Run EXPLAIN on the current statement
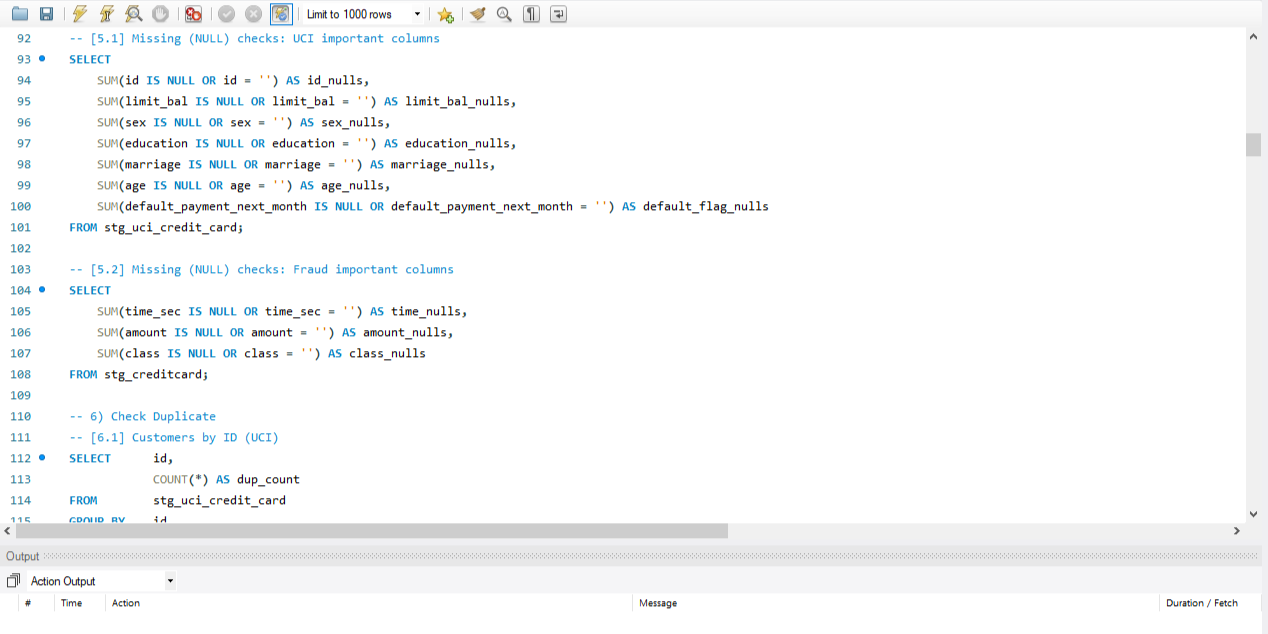The height and width of the screenshot is (634, 1268). pos(133,14)
